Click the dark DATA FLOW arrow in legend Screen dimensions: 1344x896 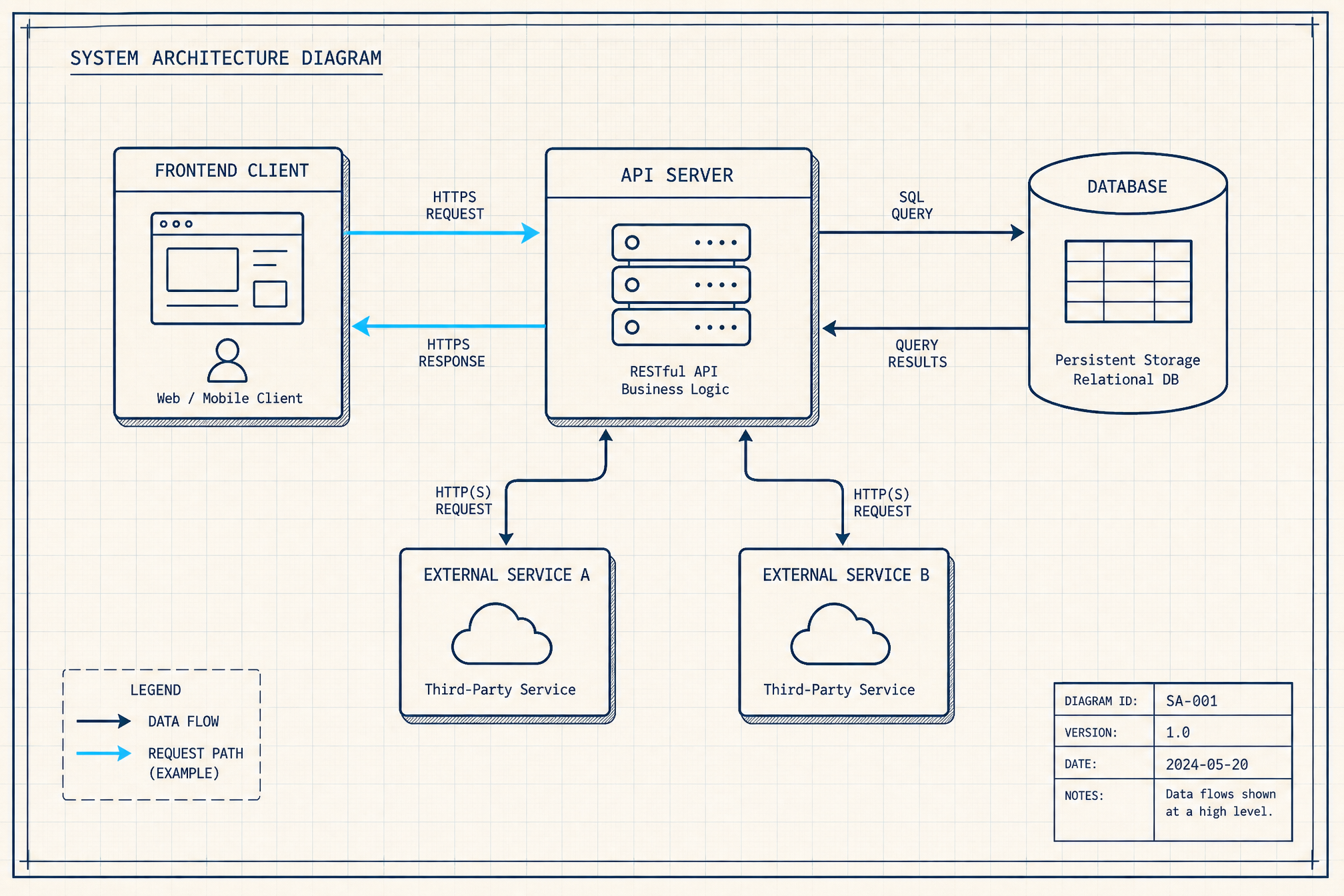[103, 721]
